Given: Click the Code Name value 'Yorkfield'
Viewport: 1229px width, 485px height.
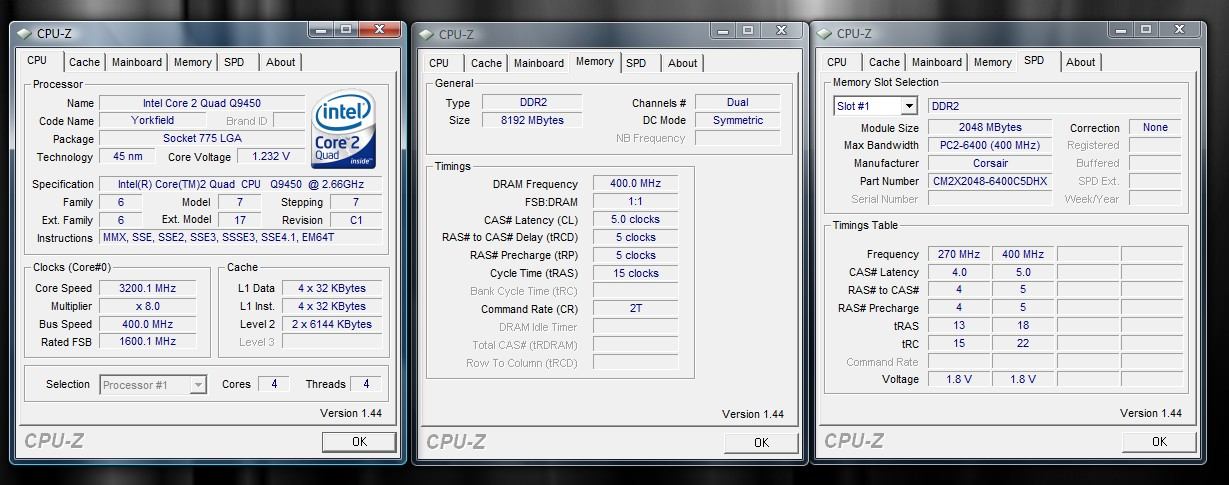Looking at the screenshot, I should pos(154,121).
